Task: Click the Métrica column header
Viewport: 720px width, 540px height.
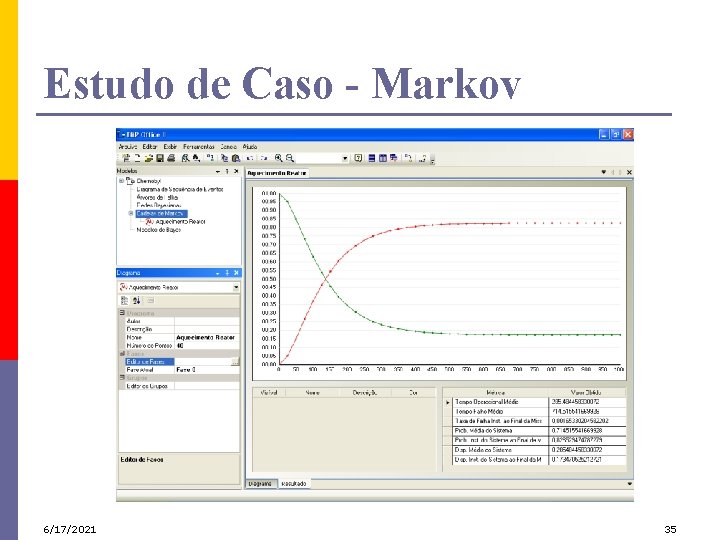Action: point(496,393)
